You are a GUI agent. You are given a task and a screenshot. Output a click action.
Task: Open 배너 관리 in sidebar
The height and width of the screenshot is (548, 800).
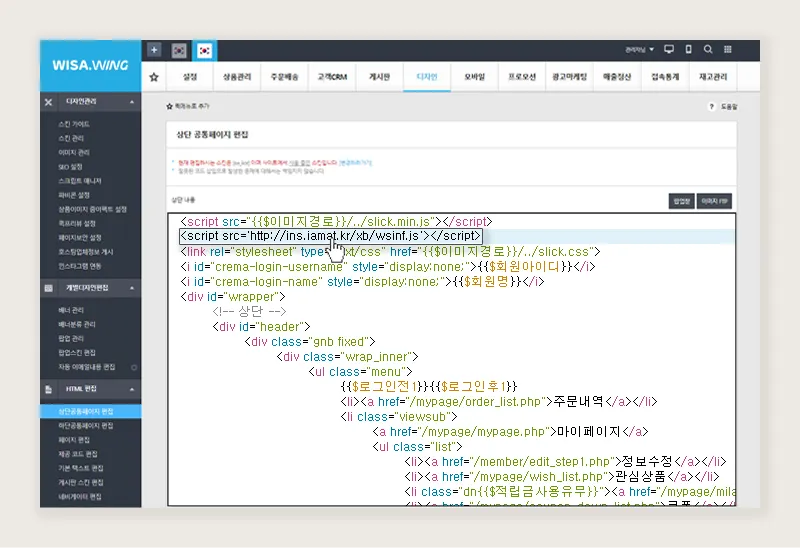coord(71,310)
